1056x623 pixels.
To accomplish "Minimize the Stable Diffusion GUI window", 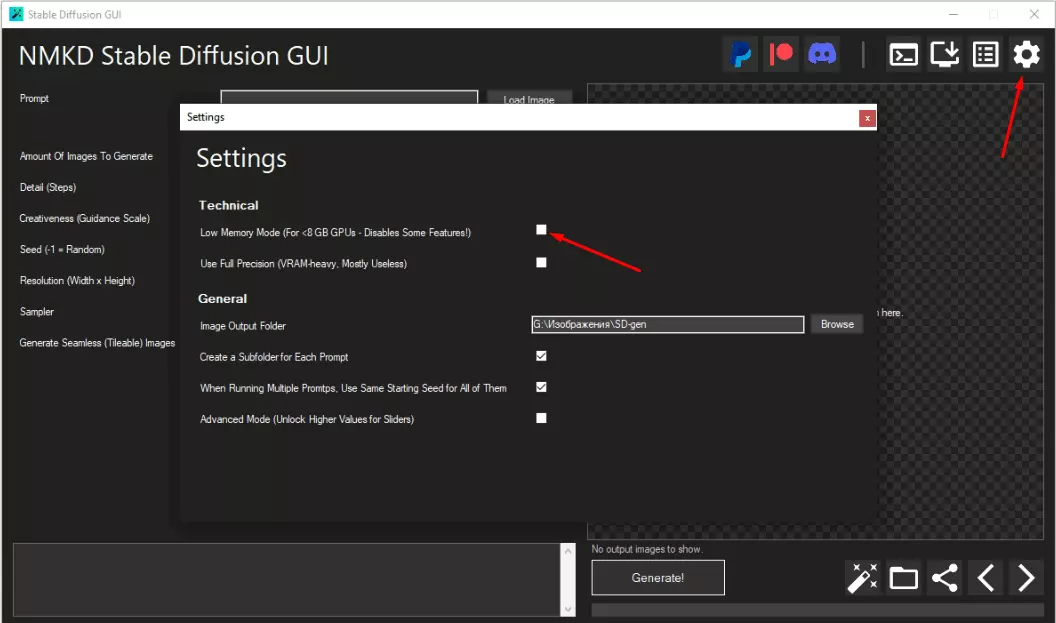I will (x=954, y=14).
